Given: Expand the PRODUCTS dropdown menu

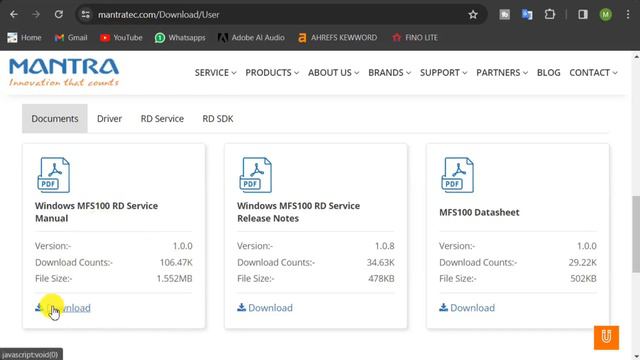Looking at the screenshot, I should point(272,73).
